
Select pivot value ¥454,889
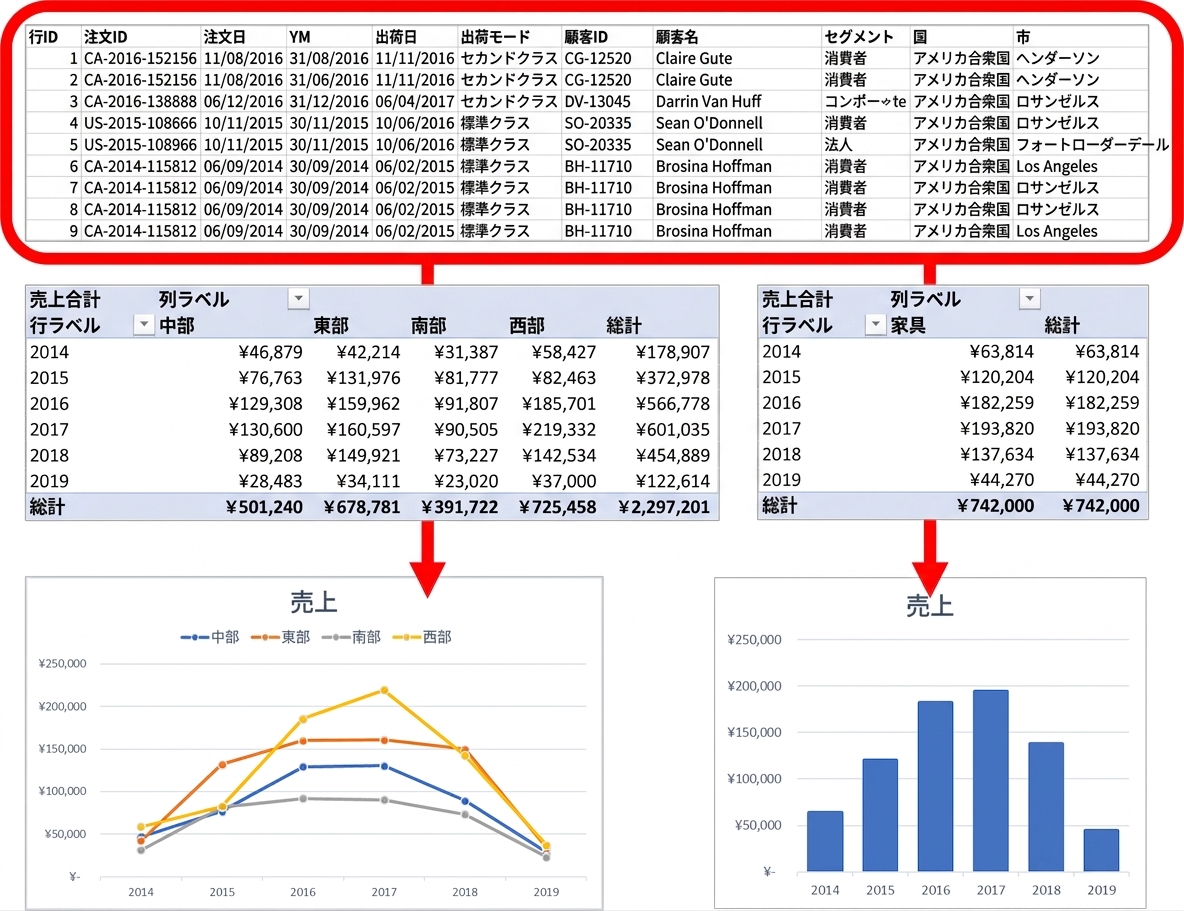click(673, 456)
